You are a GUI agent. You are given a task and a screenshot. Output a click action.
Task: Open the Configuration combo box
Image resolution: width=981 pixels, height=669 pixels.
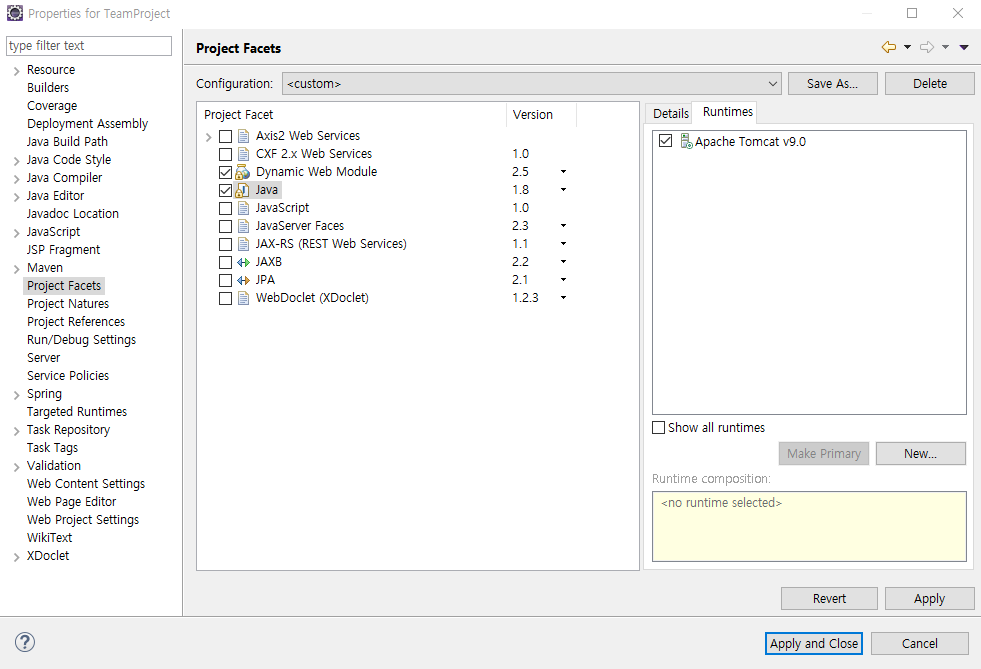tap(532, 83)
